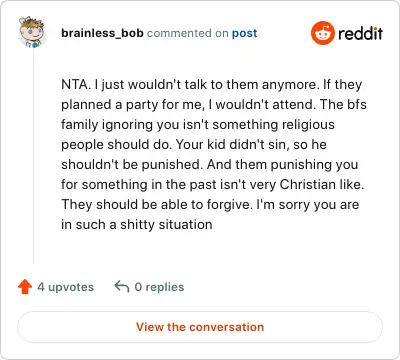
Task: Click the final line "in such a shitty situation"
Action: (137, 224)
